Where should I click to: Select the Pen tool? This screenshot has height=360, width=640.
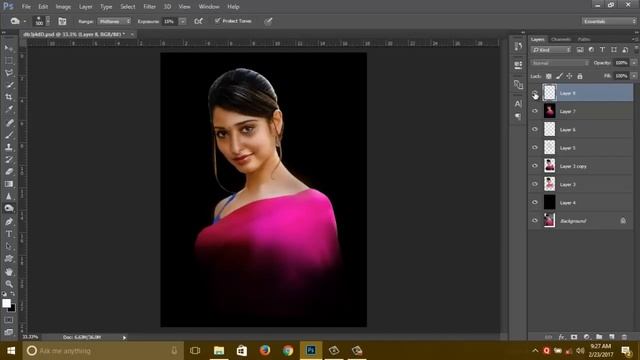tap(9, 222)
